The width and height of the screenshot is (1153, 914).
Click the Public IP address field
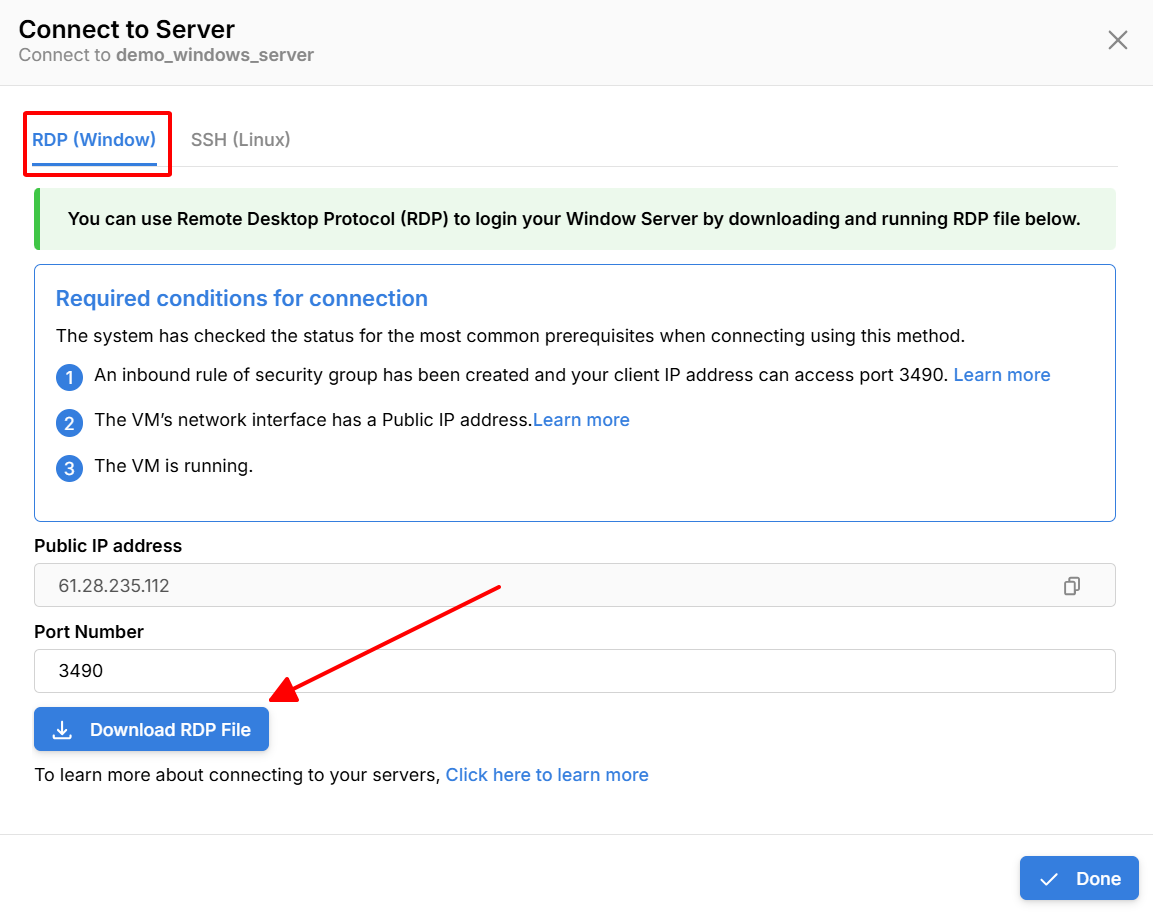click(x=540, y=586)
